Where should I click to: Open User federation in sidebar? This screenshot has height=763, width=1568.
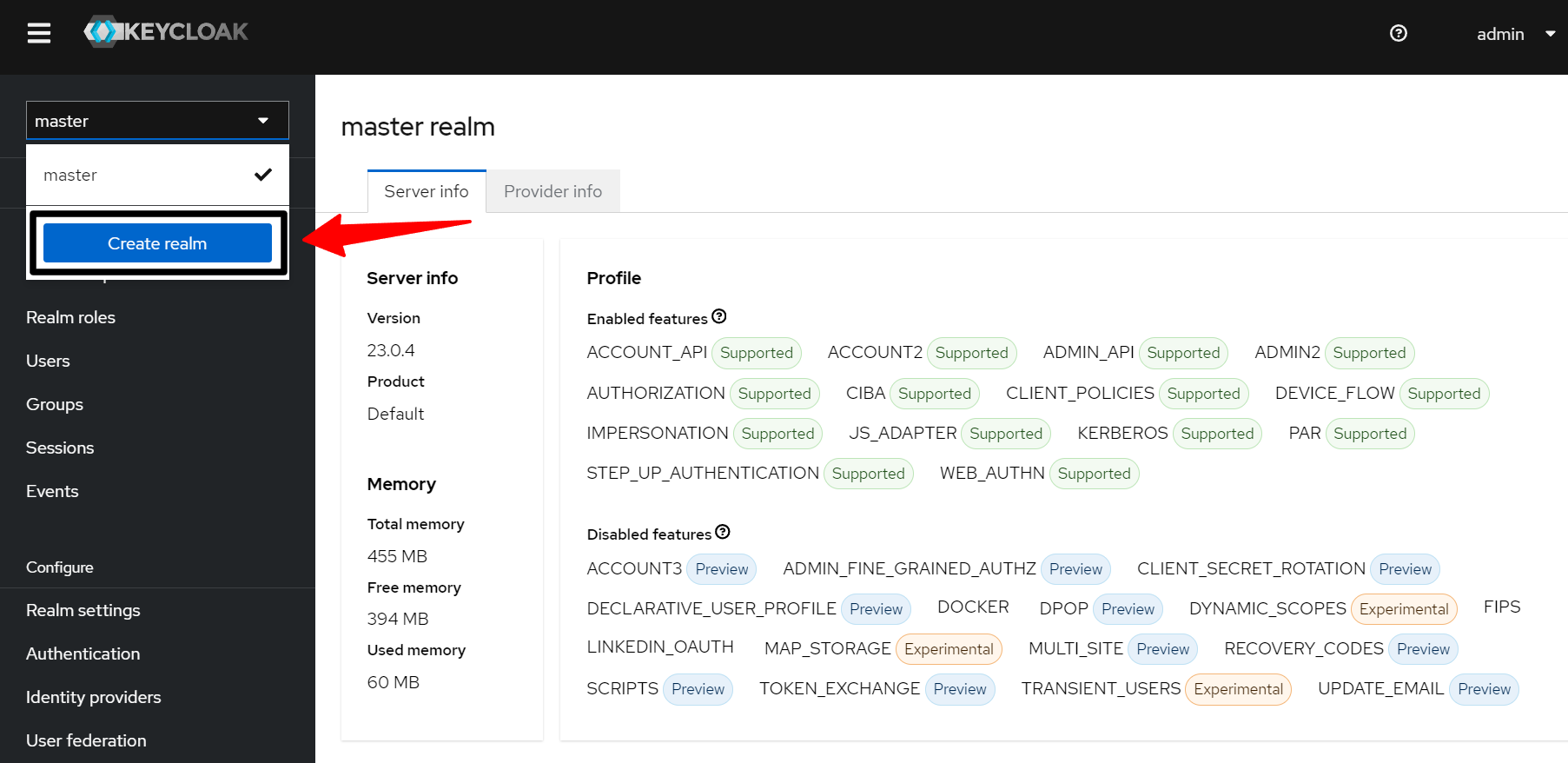(86, 740)
